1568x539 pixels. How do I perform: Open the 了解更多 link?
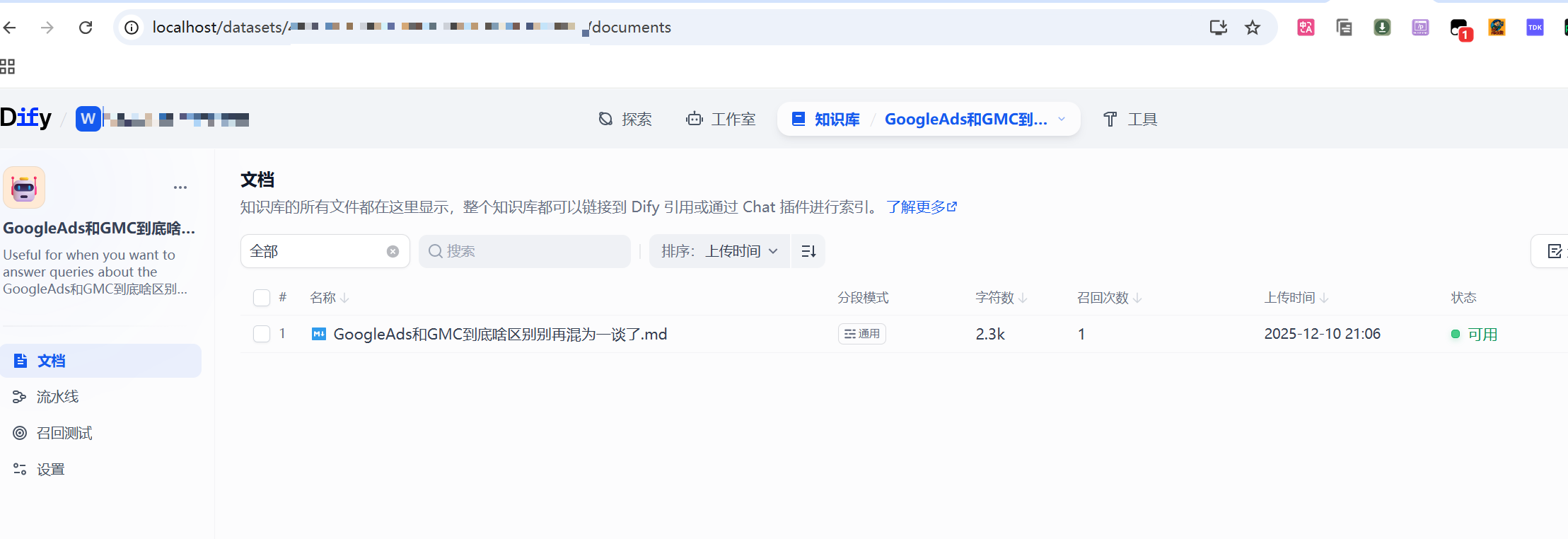pyautogui.click(x=921, y=207)
